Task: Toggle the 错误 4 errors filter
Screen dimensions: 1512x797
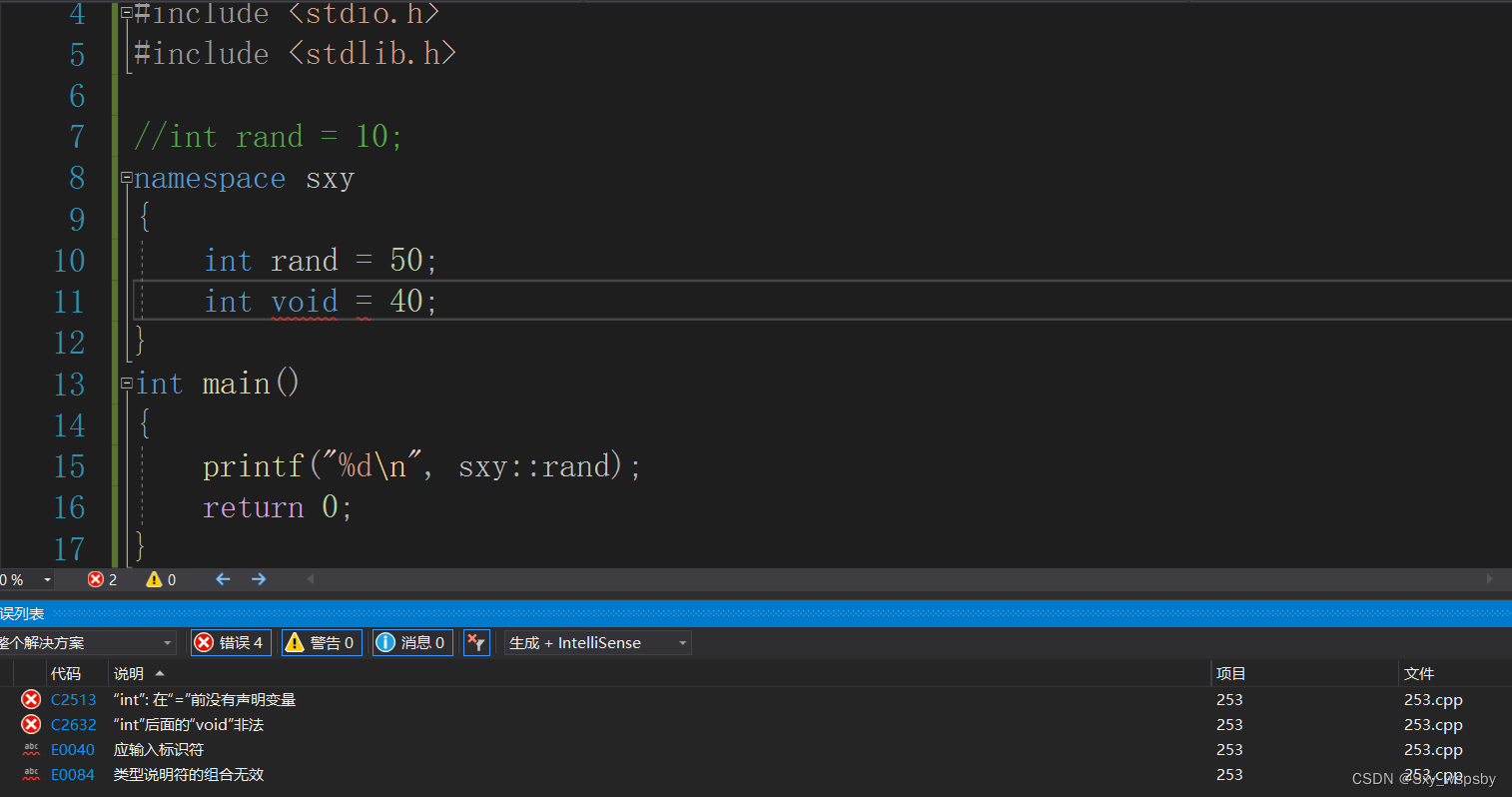Action: 231,642
